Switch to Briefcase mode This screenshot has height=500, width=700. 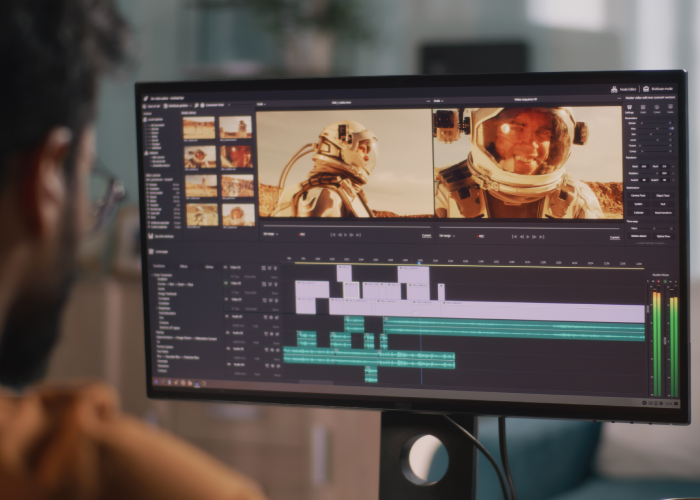click(658, 89)
